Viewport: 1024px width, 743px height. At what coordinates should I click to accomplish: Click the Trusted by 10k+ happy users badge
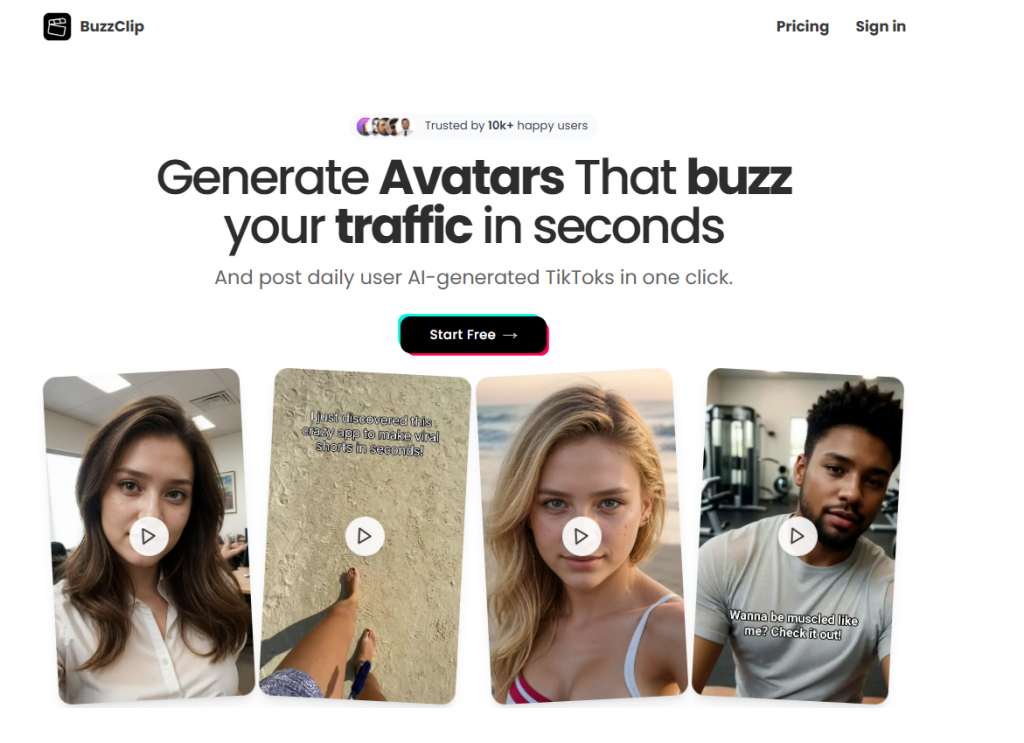[x=473, y=126]
